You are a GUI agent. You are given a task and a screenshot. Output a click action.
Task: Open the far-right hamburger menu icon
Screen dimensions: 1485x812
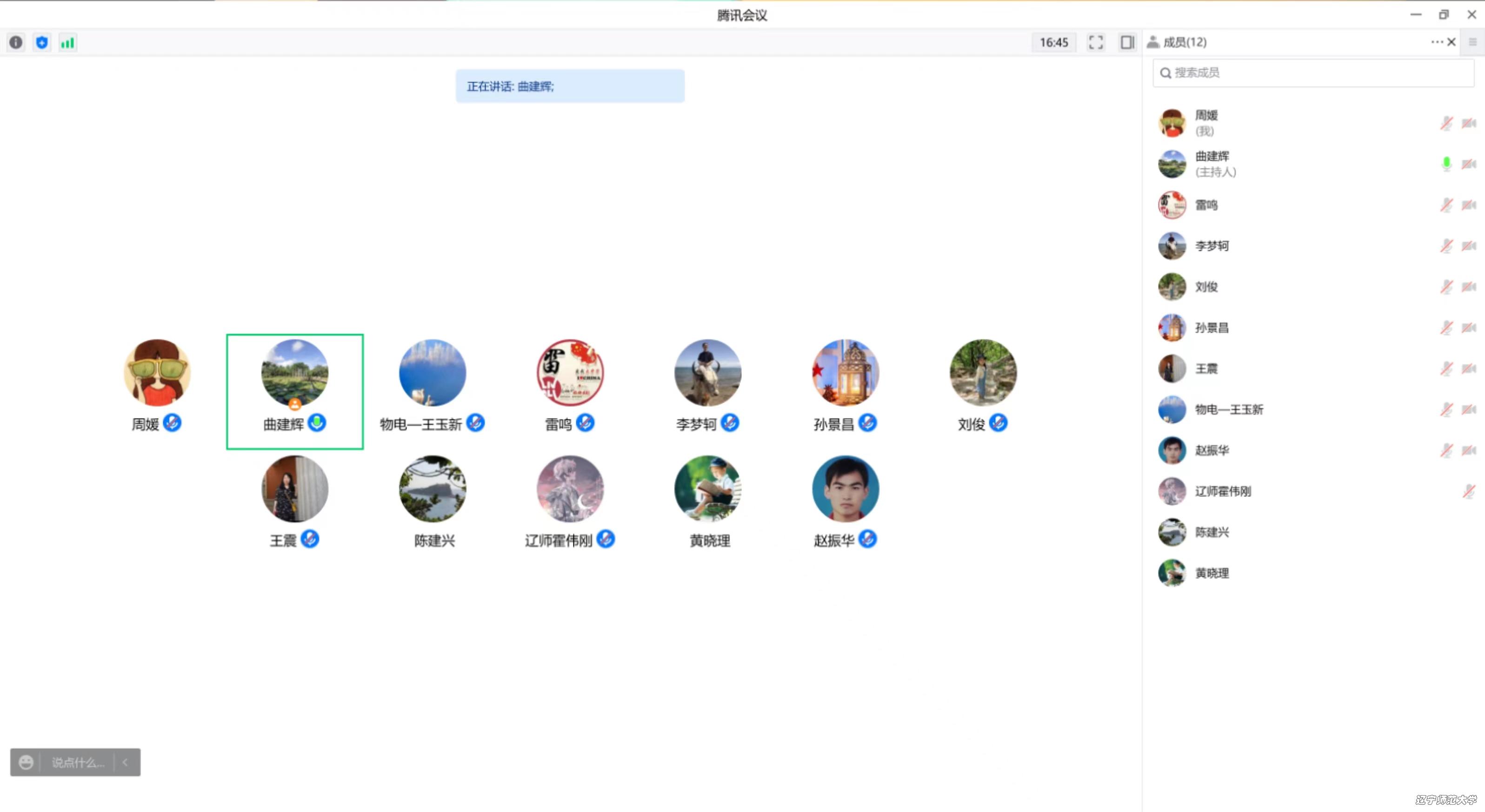(1472, 41)
